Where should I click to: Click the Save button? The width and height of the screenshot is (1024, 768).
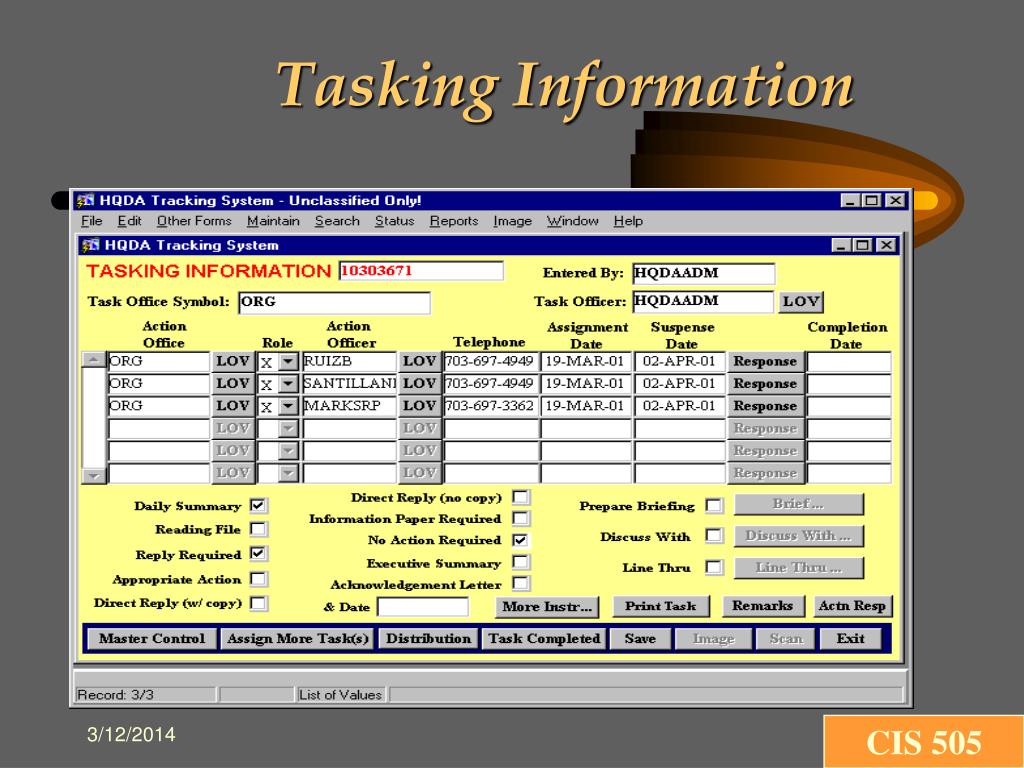point(640,639)
